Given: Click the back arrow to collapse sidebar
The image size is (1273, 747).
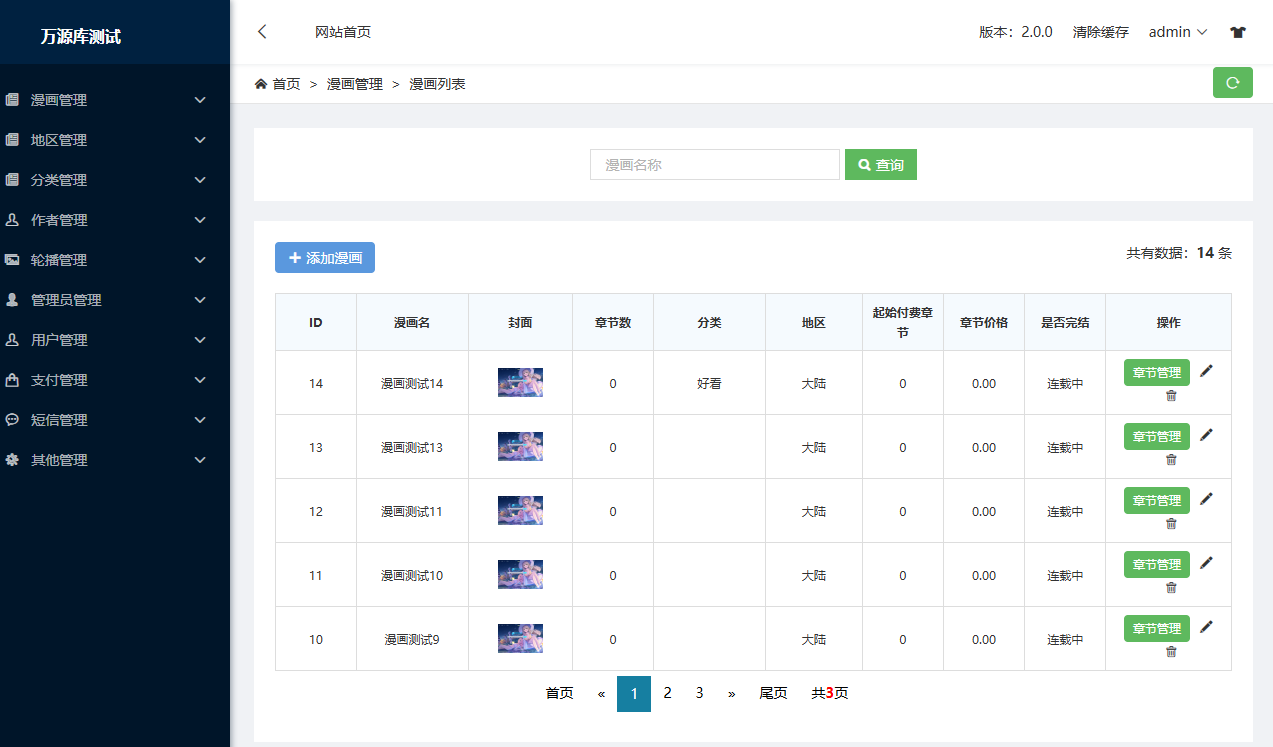Looking at the screenshot, I should pos(262,32).
